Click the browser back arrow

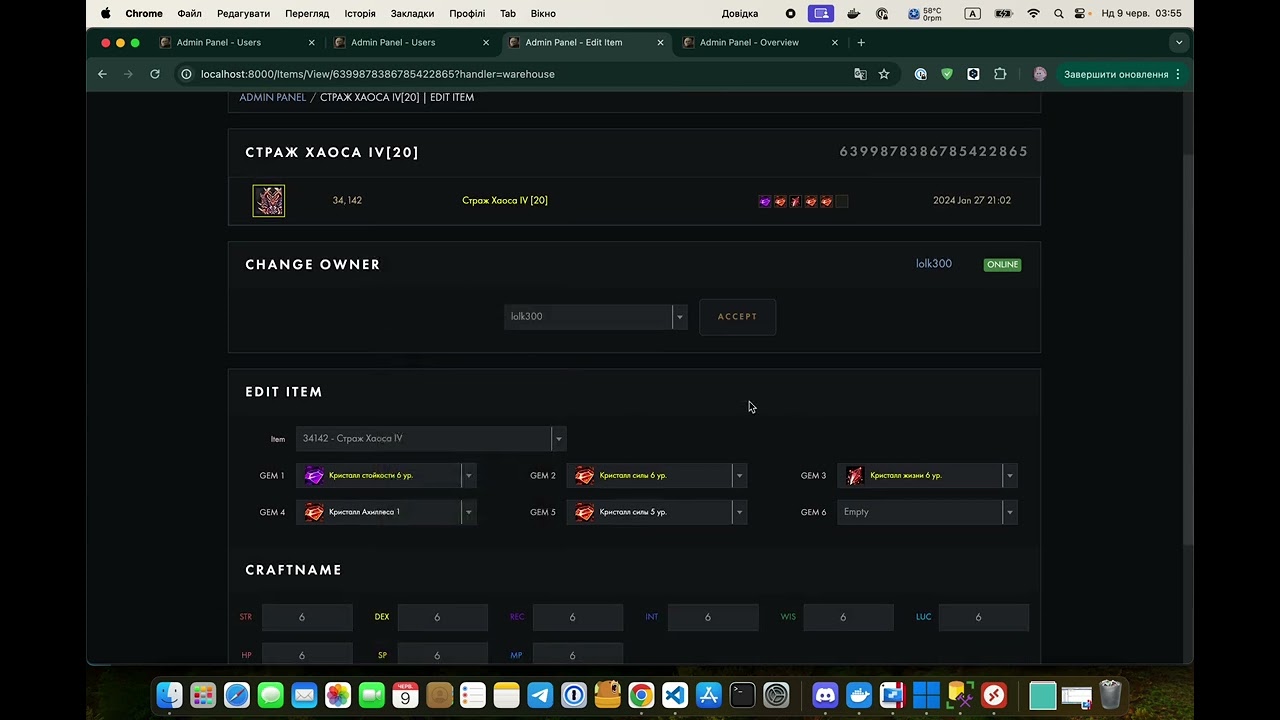point(102,74)
